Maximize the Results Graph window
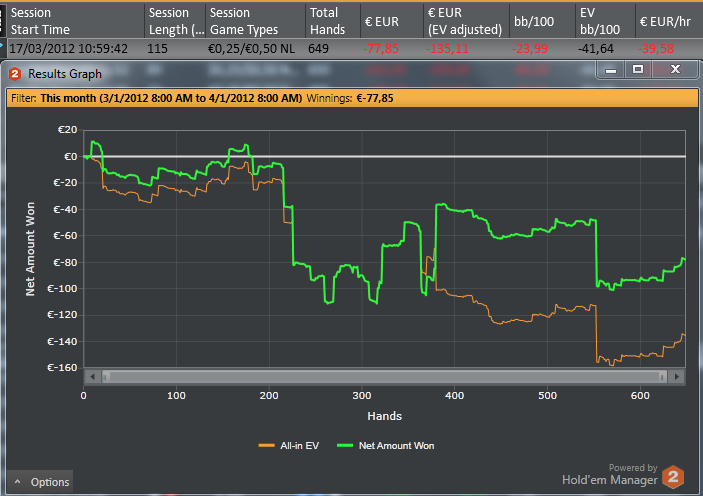Screen dimensions: 703x496 [x=638, y=70]
